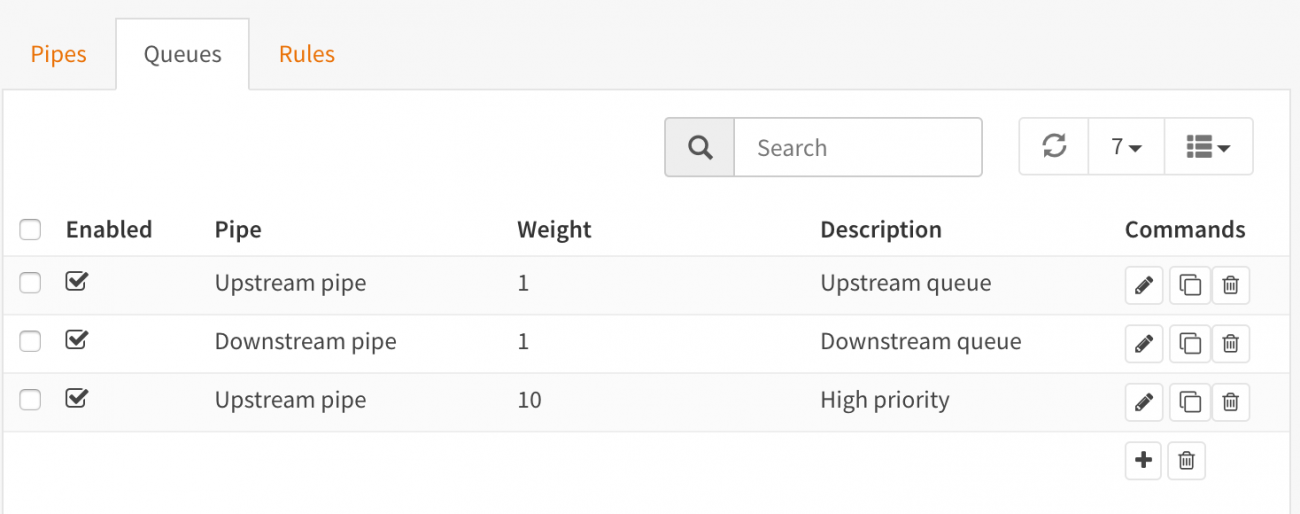Open the rows-per-page dropdown showing 7
This screenshot has width=1300, height=514.
1126,147
